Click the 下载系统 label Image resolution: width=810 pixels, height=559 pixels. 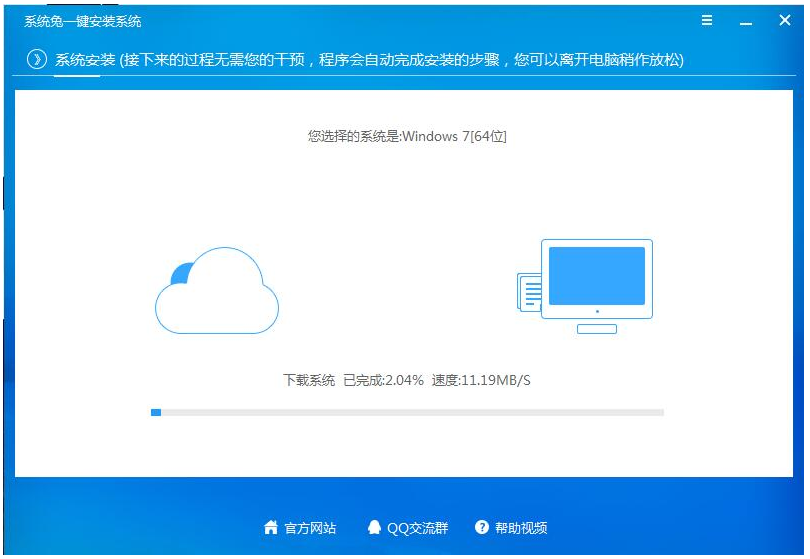[309, 380]
